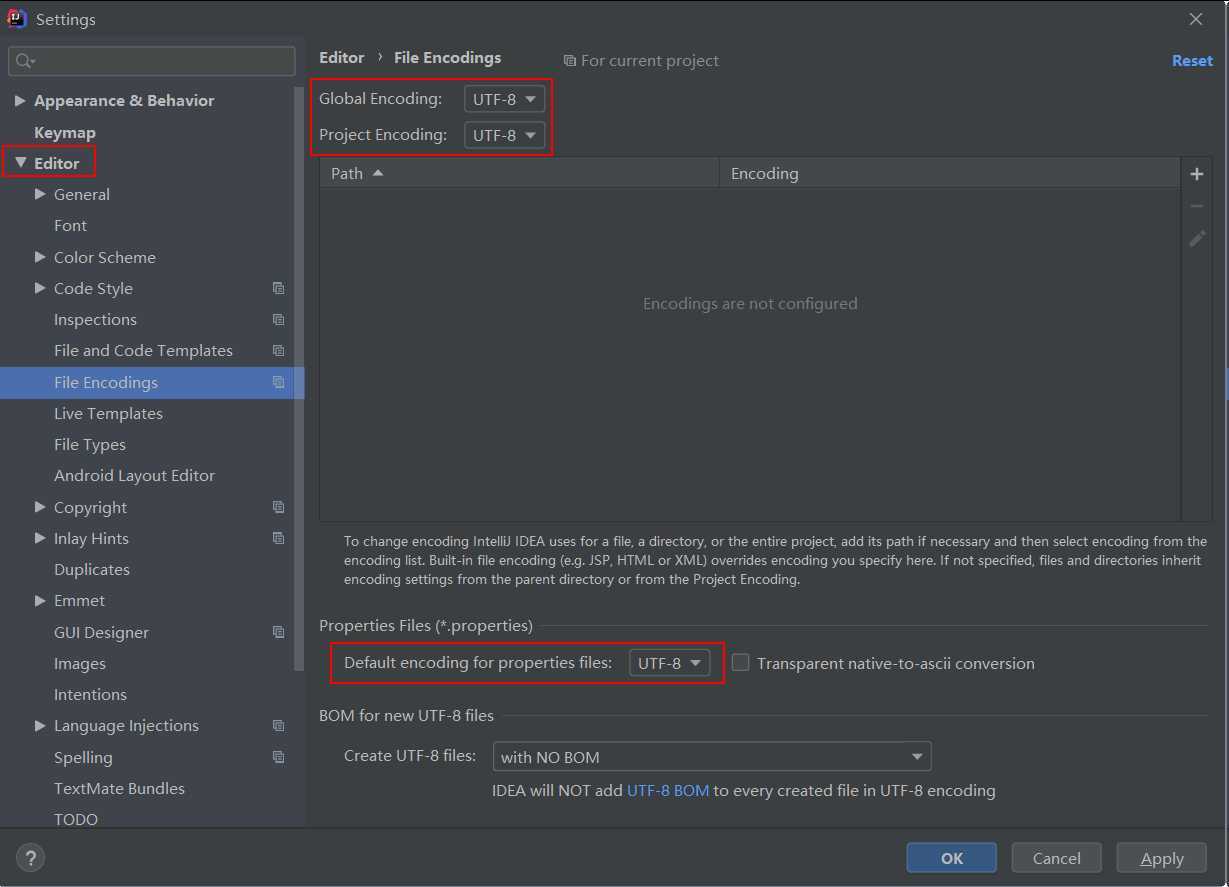The image size is (1229, 887).
Task: Expand the Emmet node arrow
Action: pyautogui.click(x=40, y=600)
